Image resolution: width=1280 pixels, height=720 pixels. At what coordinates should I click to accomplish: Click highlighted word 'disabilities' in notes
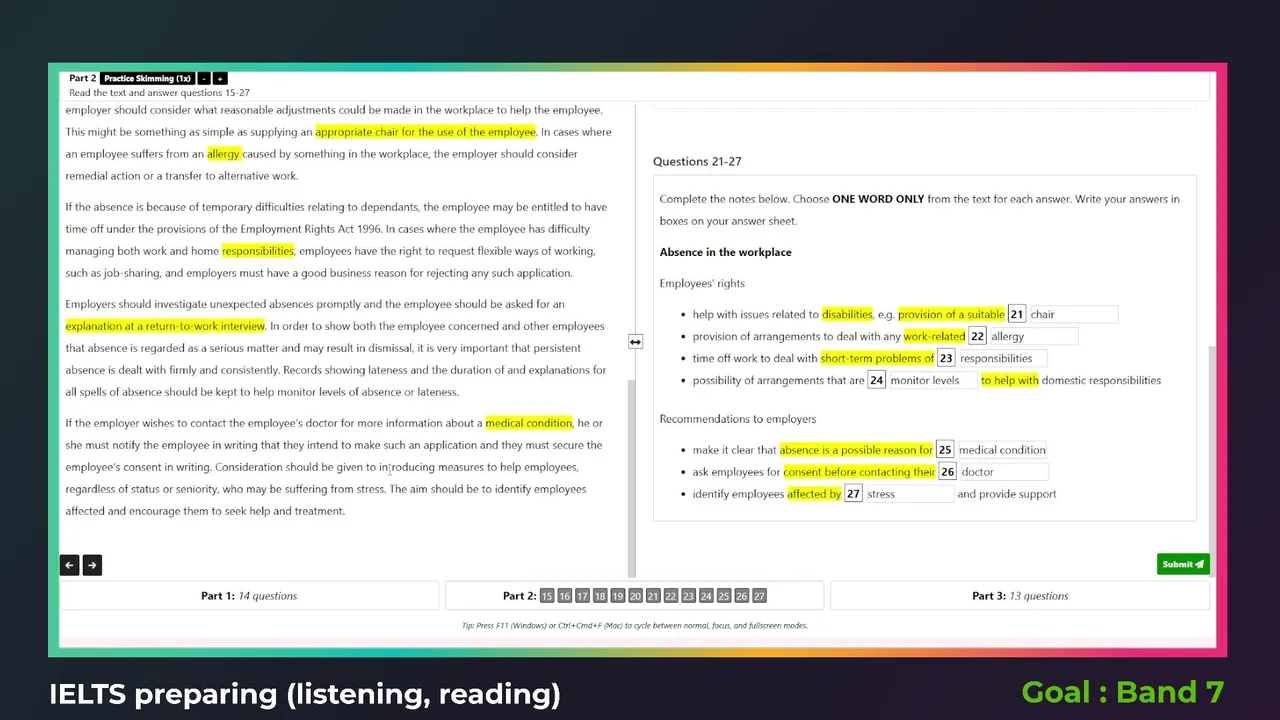(x=847, y=314)
